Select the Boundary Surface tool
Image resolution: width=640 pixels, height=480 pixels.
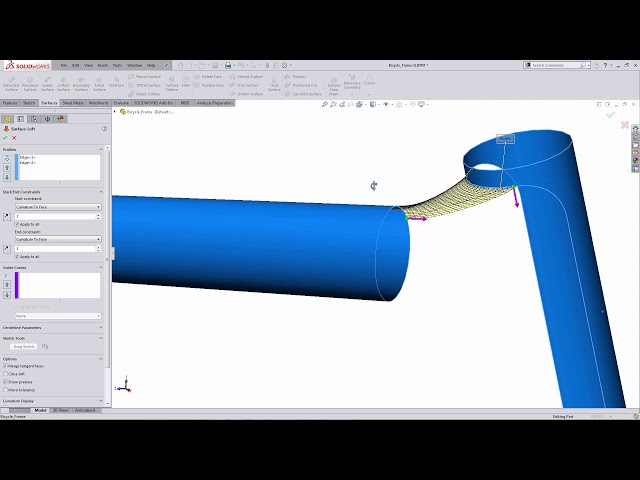[x=81, y=83]
